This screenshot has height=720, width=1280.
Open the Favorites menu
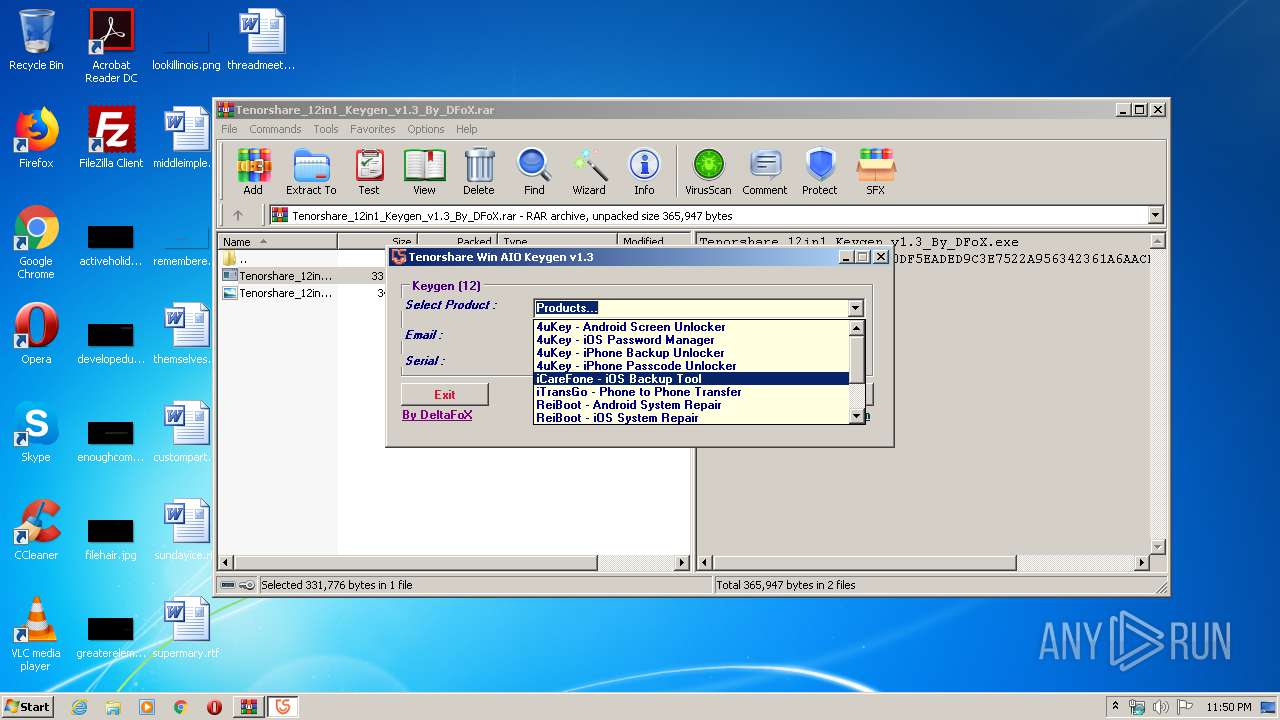tap(372, 129)
